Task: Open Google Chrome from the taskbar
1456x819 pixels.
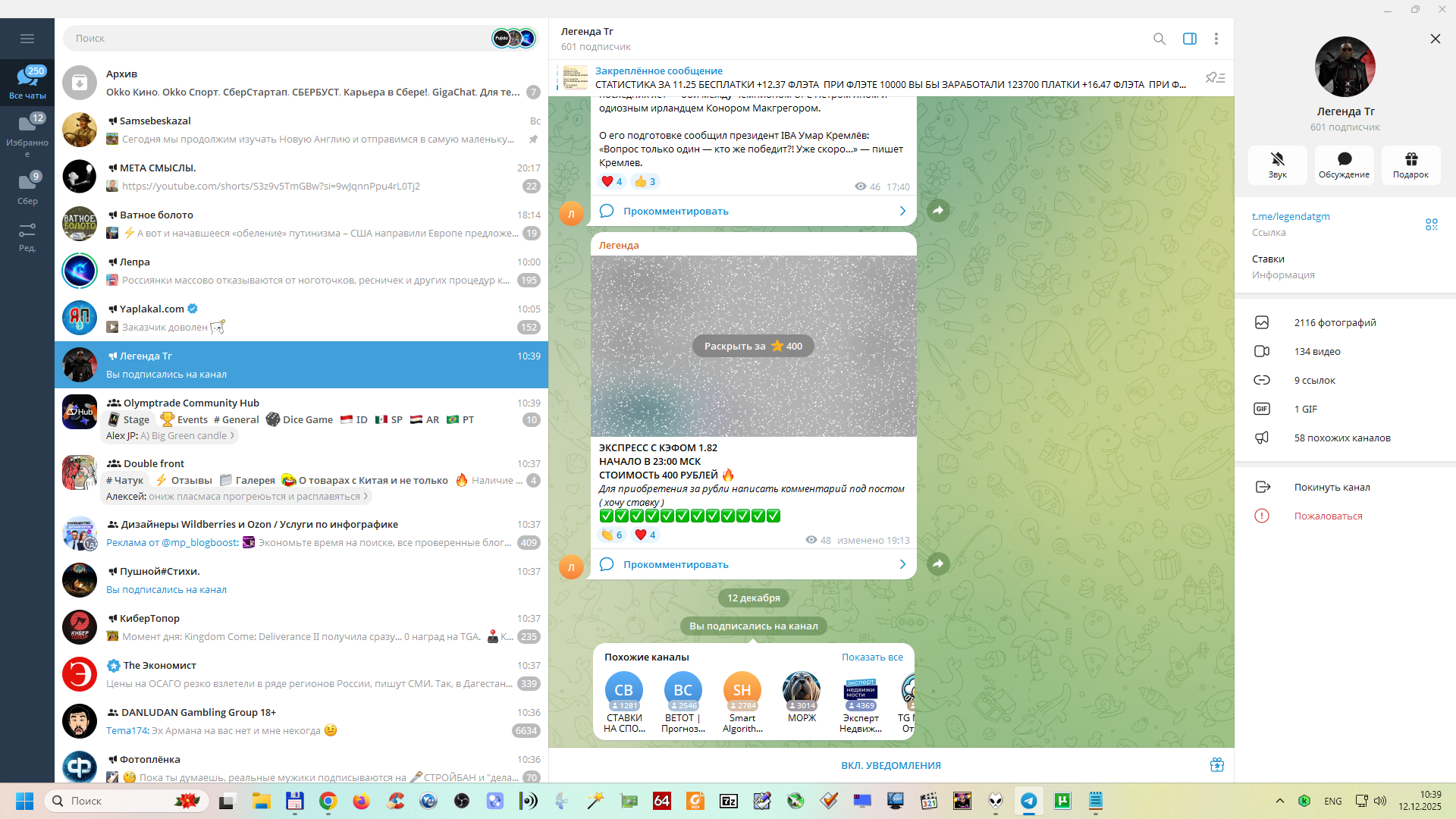Action: [328, 801]
